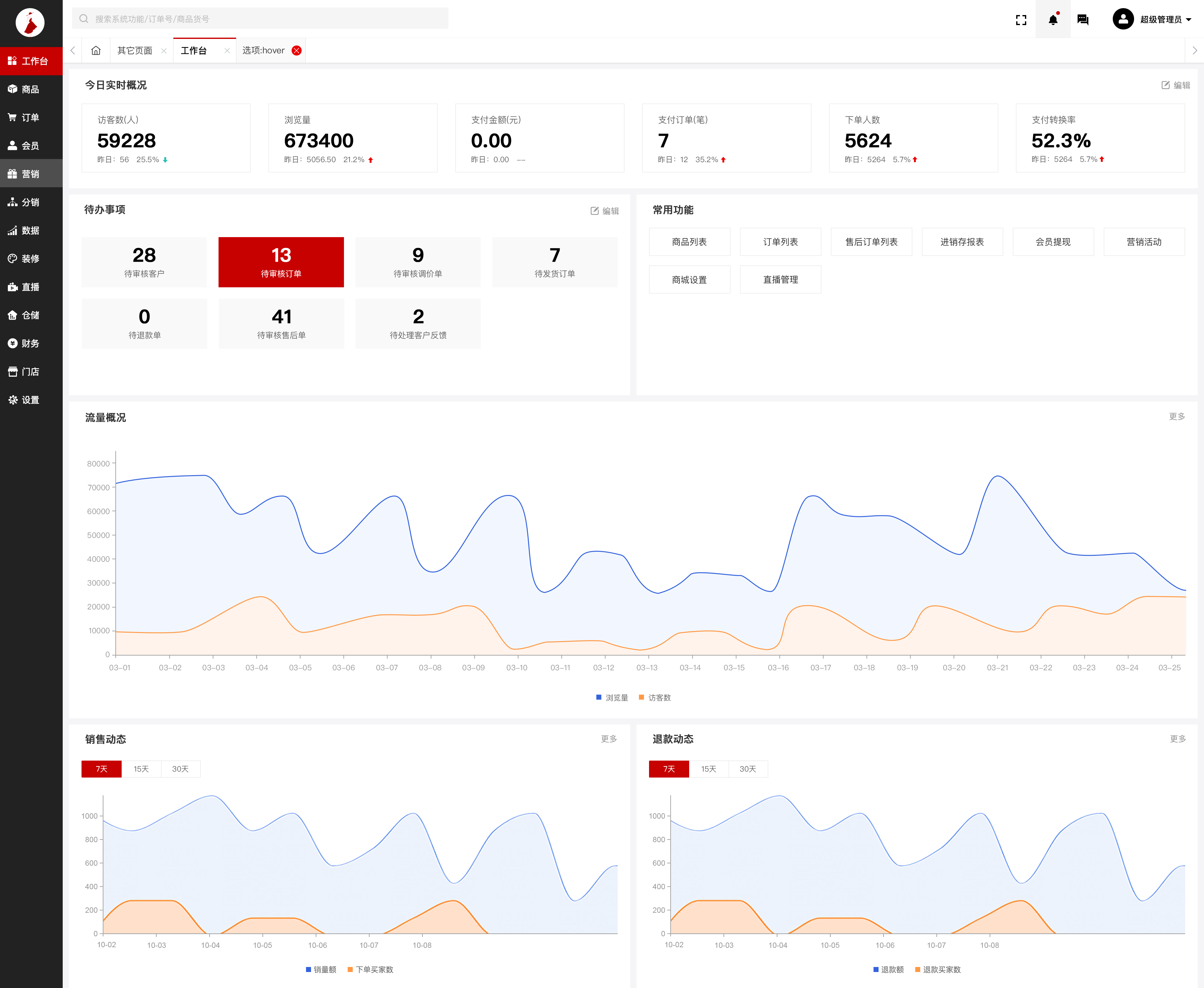Select 30天 range in 退款动态
1204x988 pixels.
[x=747, y=769]
